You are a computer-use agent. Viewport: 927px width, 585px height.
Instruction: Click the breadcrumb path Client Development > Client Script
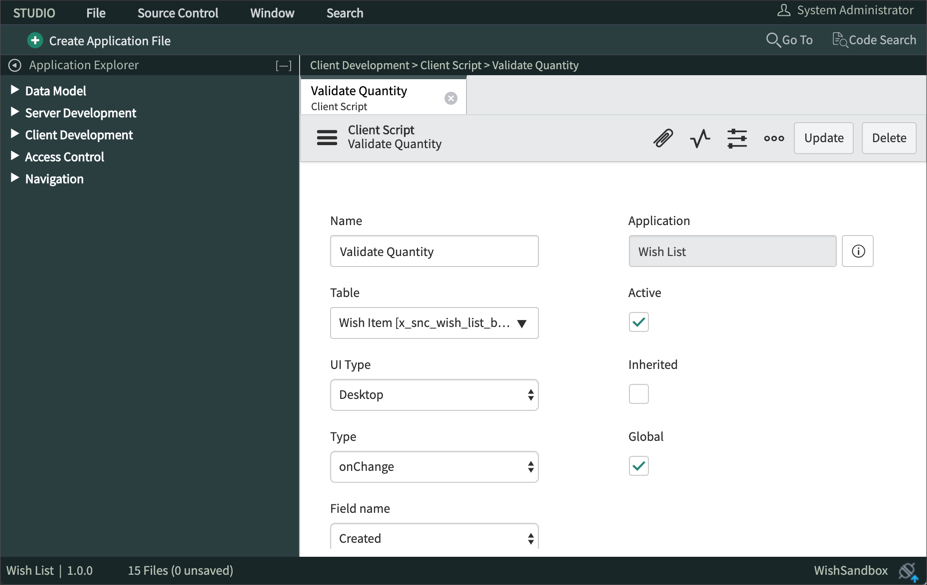click(396, 65)
